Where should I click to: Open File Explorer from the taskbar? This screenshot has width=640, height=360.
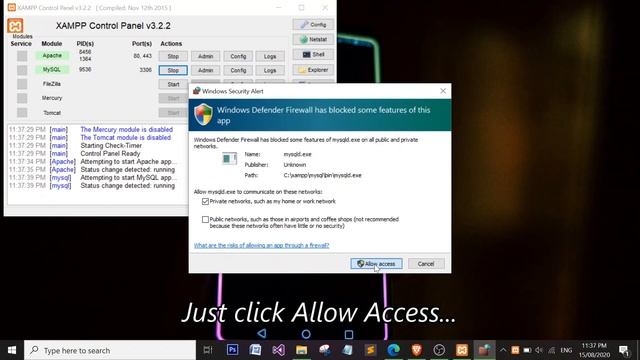(301, 350)
